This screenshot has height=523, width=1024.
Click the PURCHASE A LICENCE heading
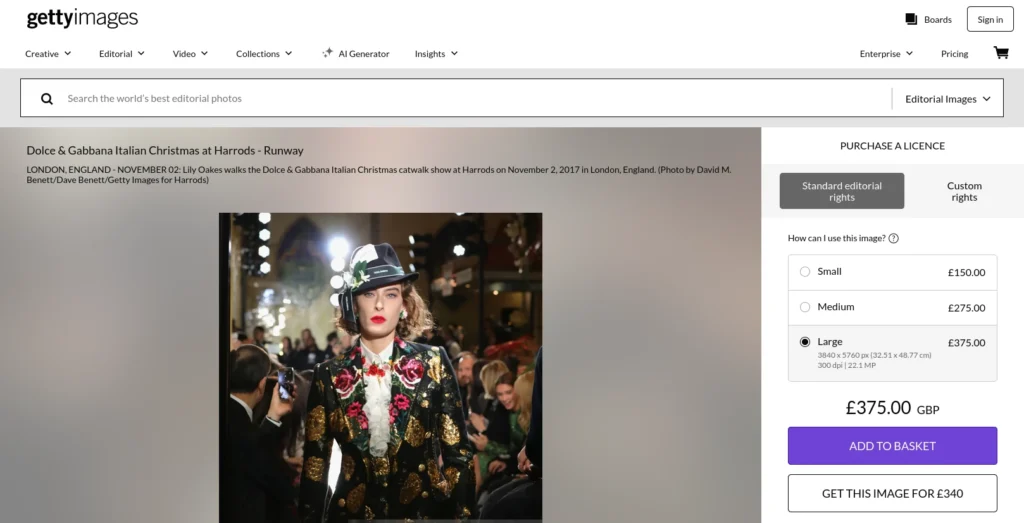click(x=892, y=146)
